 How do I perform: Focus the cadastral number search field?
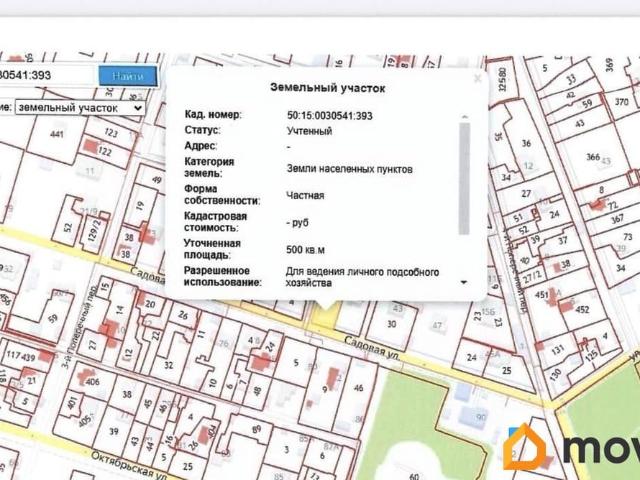pos(47,76)
